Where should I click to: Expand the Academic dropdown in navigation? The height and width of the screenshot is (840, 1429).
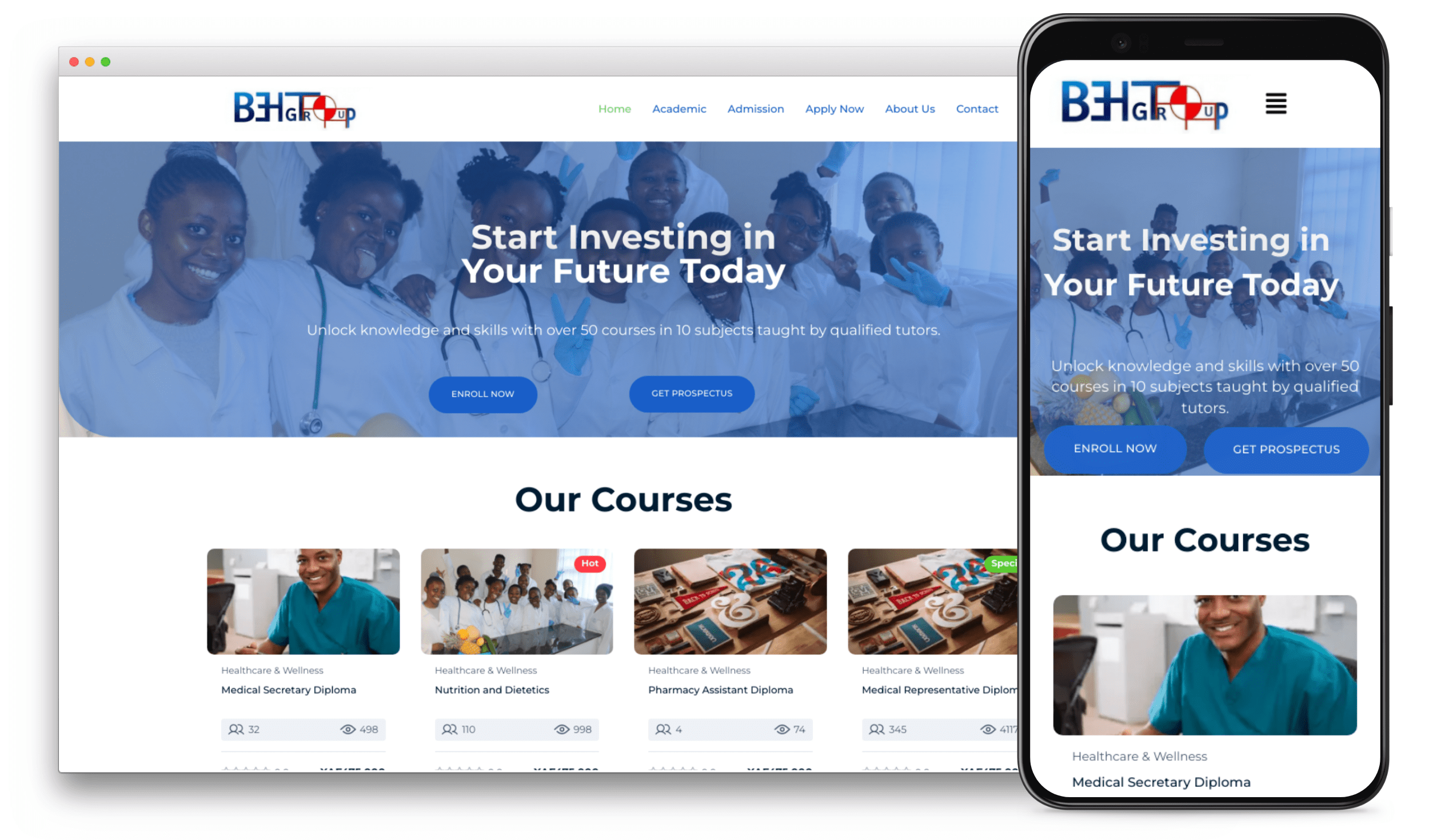pyautogui.click(x=678, y=108)
